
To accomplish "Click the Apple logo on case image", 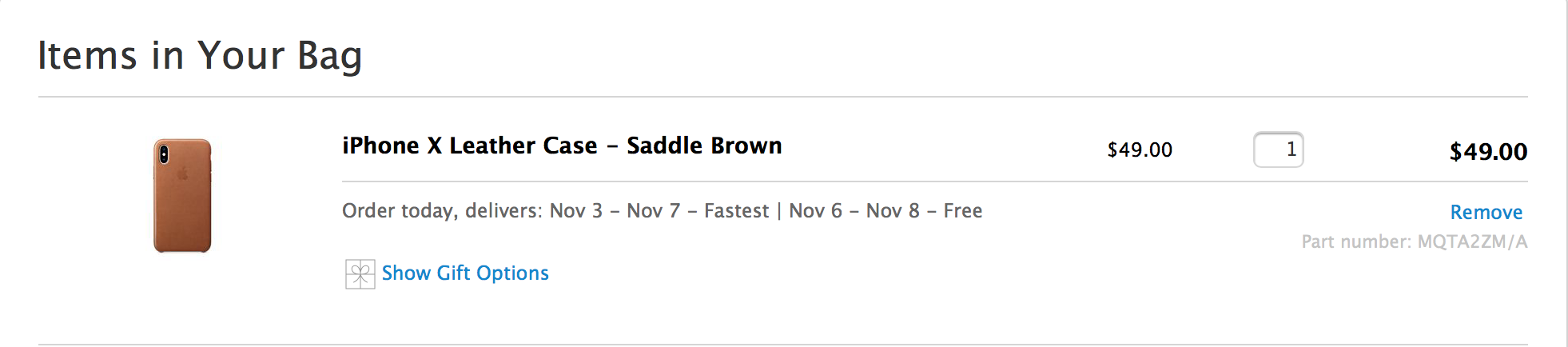I will click(x=182, y=174).
